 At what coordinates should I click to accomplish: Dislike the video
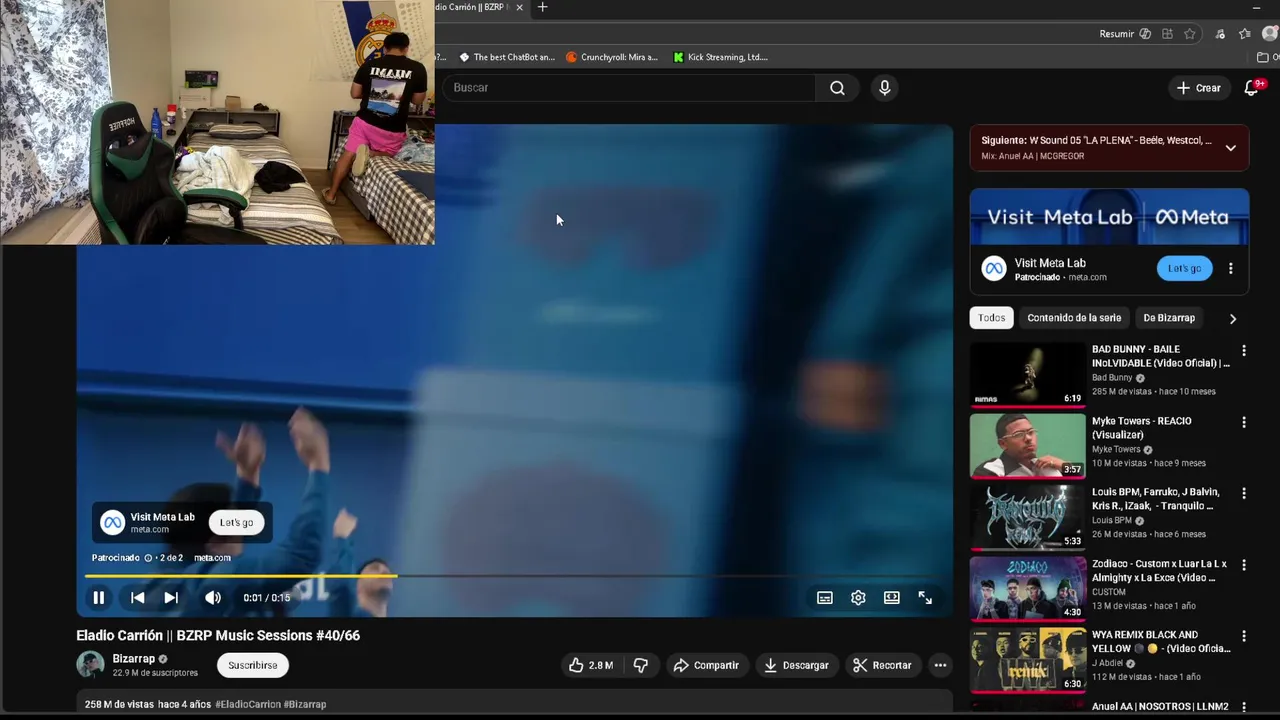641,665
